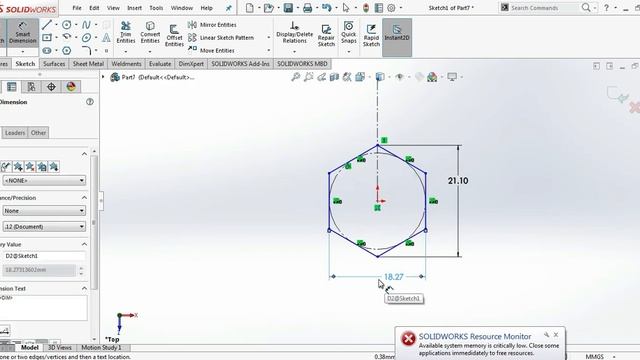Image resolution: width=640 pixels, height=360 pixels.
Task: Click the Offset Entities tool
Action: coord(174,35)
